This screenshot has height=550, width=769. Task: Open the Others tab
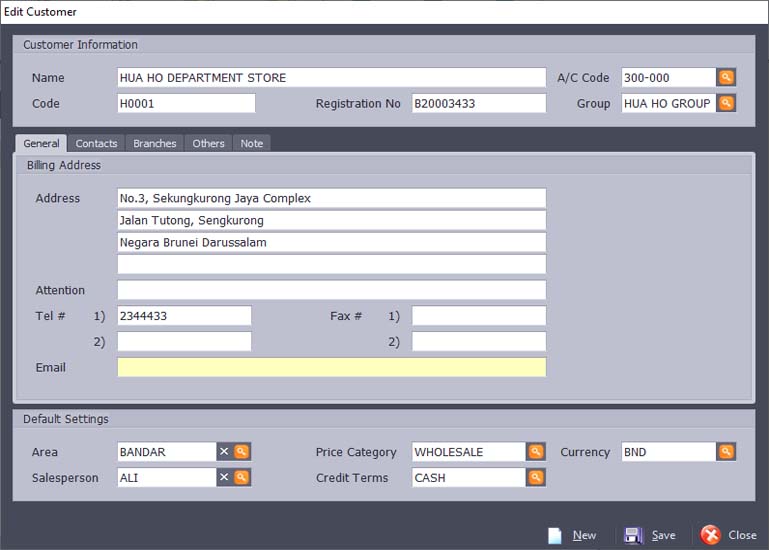coord(208,143)
